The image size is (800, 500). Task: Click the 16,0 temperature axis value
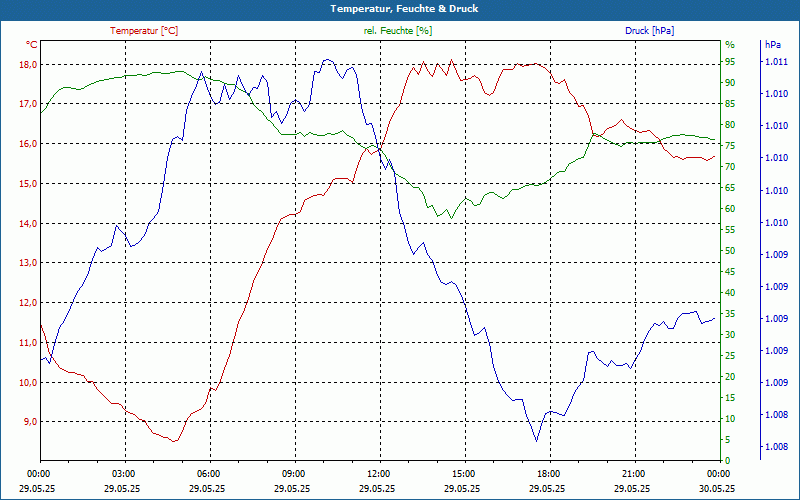click(29, 143)
